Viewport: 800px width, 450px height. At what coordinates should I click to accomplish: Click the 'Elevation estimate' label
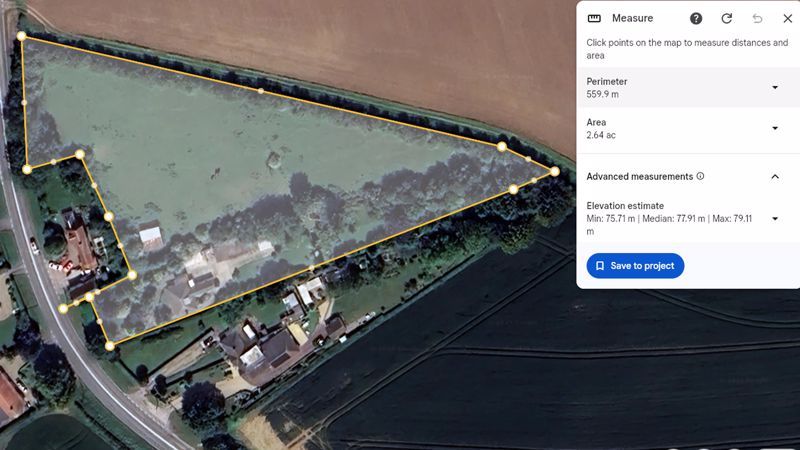click(625, 206)
